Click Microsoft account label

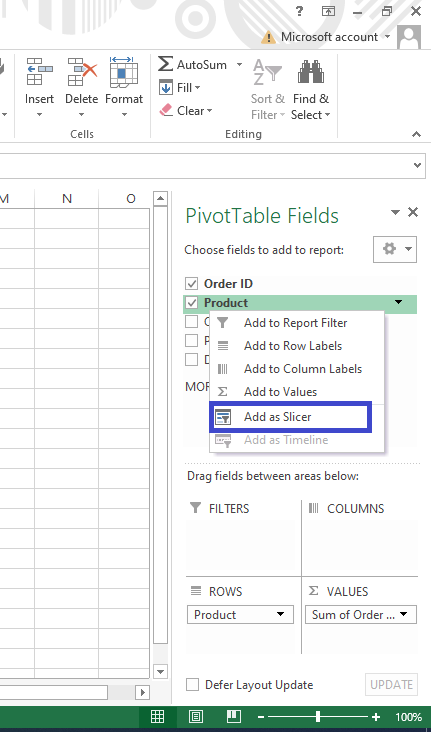click(329, 37)
